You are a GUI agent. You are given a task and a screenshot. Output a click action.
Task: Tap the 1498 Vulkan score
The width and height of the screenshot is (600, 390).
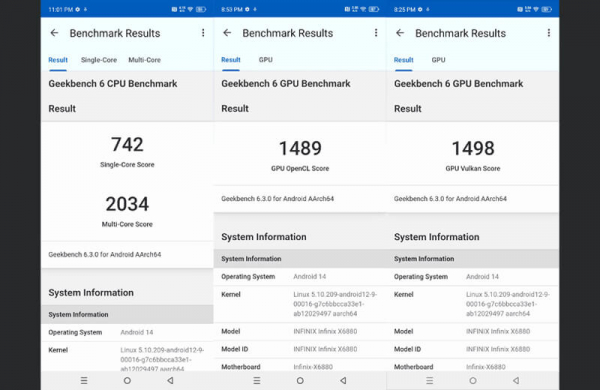click(x=473, y=148)
